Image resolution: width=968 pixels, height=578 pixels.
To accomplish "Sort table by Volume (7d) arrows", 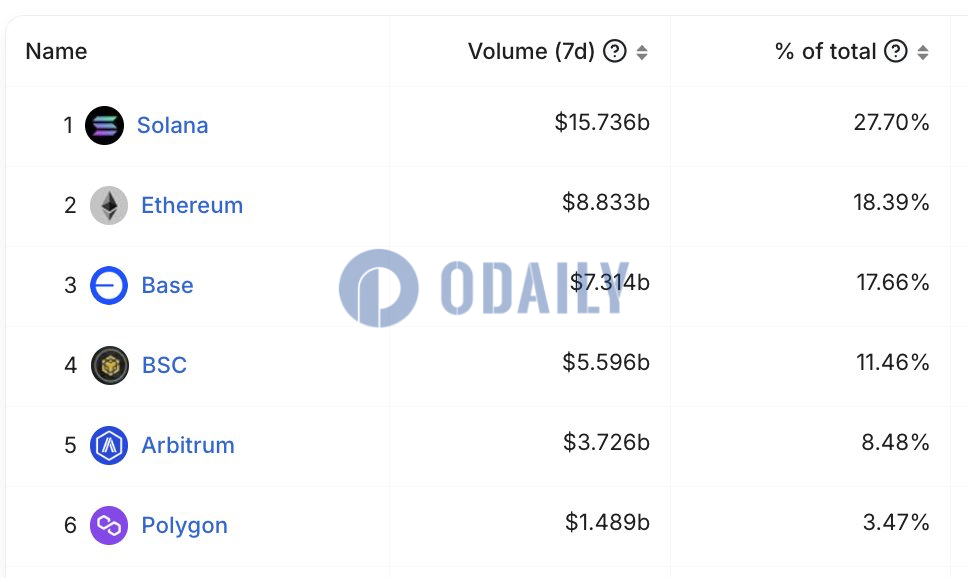I will (x=642, y=52).
